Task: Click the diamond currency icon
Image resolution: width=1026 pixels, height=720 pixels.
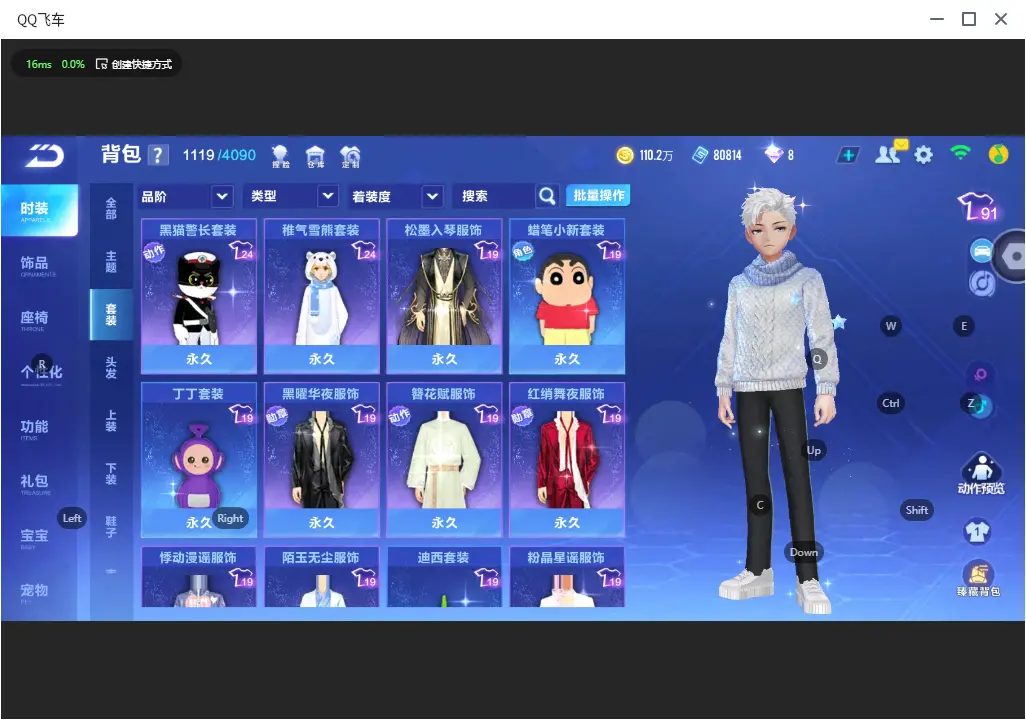Action: tap(773, 154)
